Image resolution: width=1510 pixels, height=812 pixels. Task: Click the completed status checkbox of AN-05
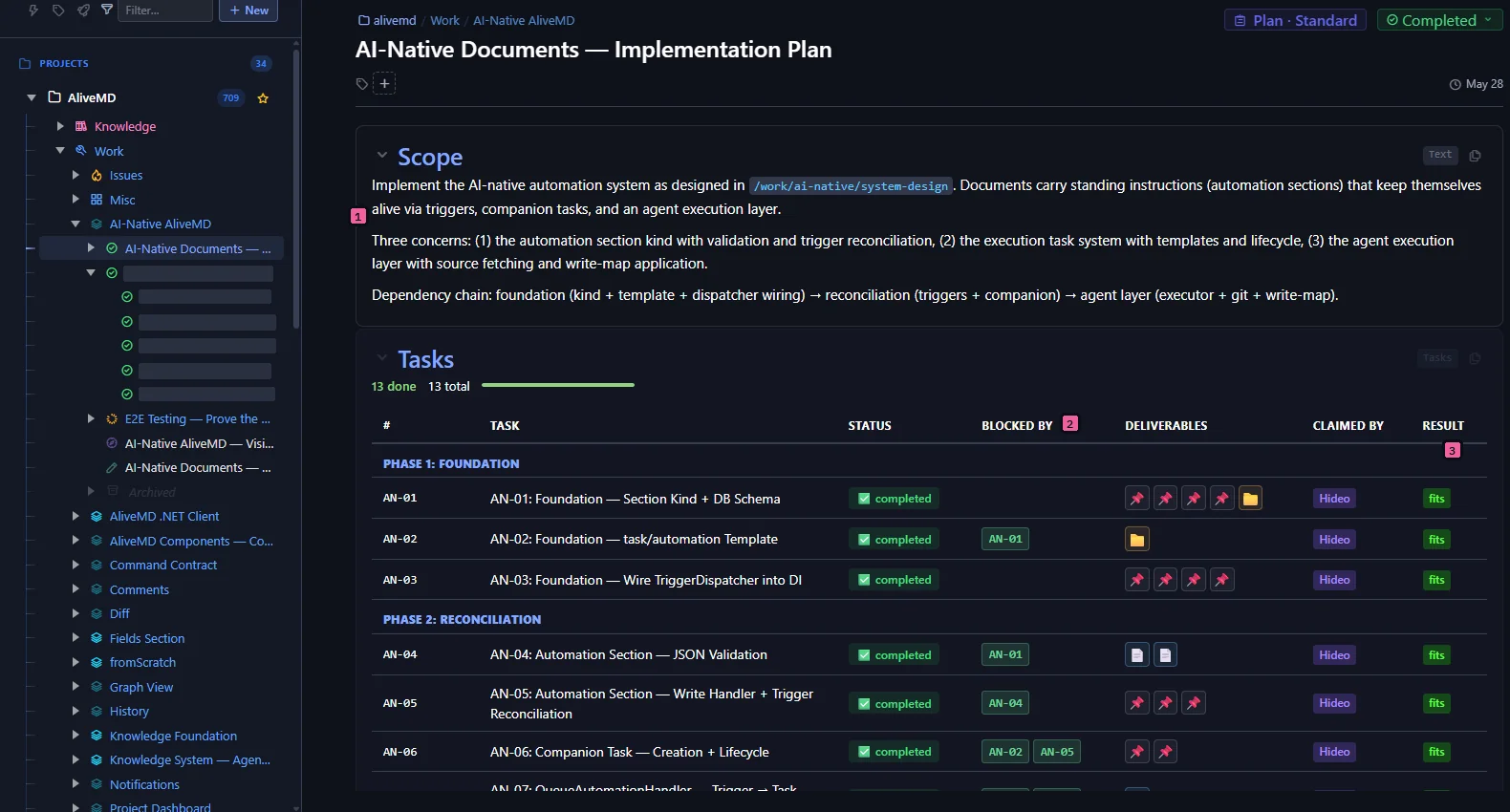[864, 704]
